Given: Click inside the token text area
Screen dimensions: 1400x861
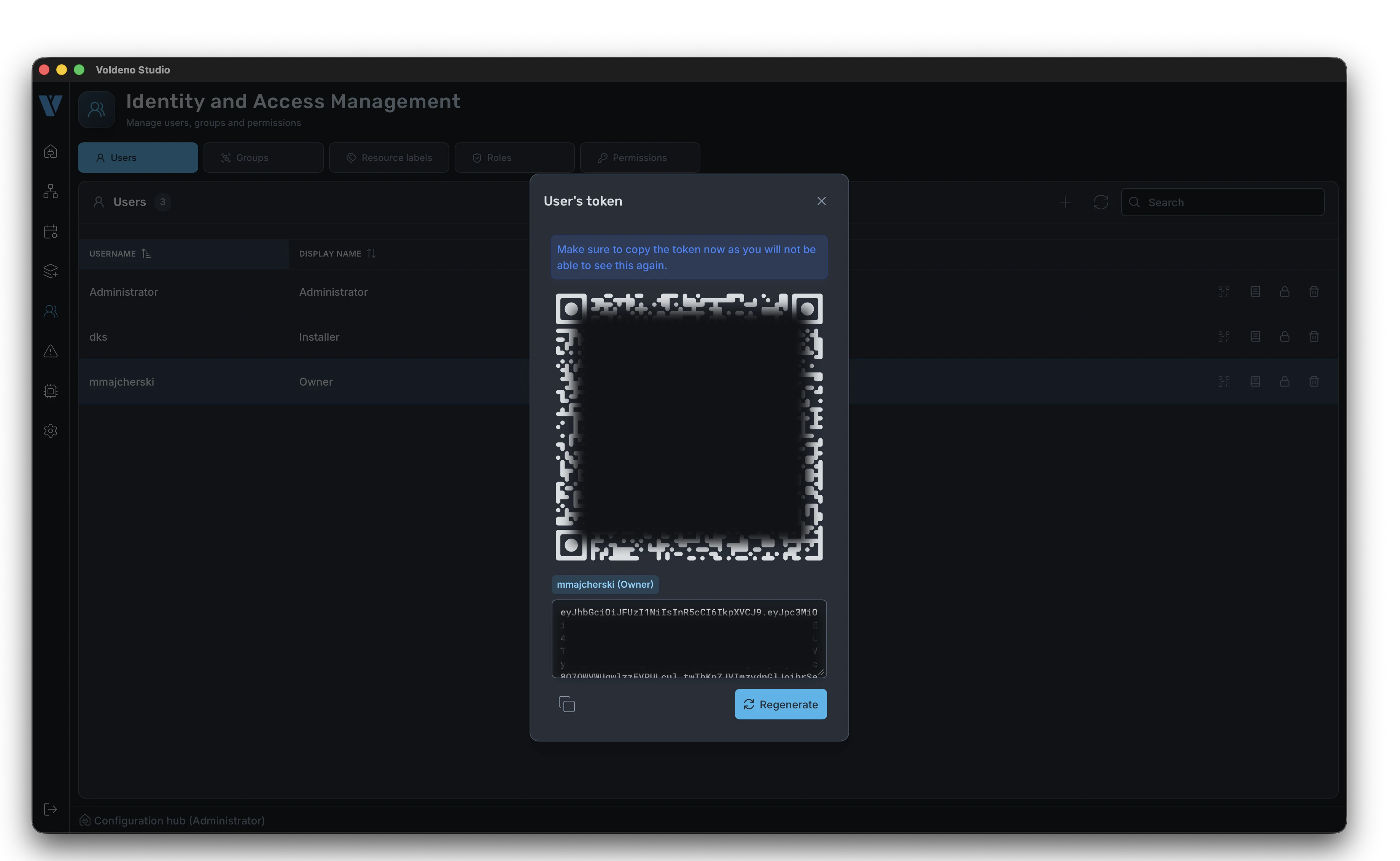Looking at the screenshot, I should pyautogui.click(x=689, y=639).
